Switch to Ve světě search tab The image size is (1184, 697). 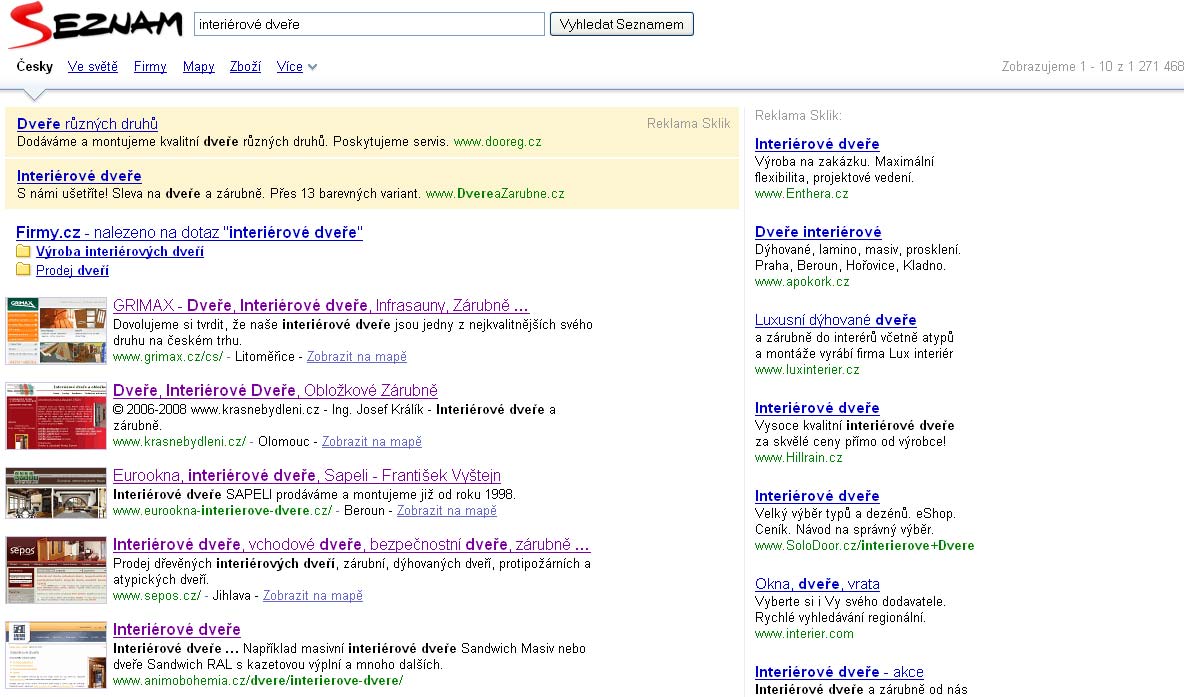(93, 66)
